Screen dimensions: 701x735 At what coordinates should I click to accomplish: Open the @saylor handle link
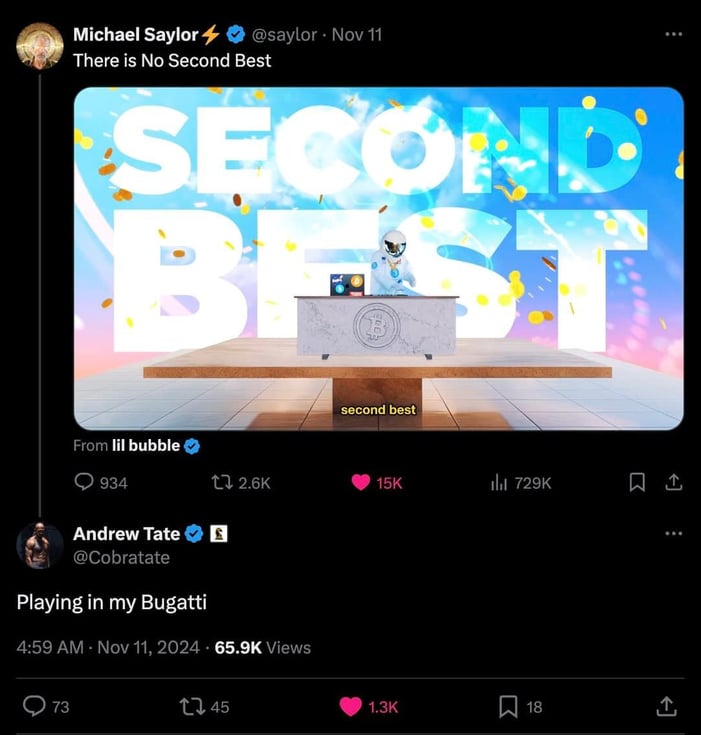coord(284,35)
